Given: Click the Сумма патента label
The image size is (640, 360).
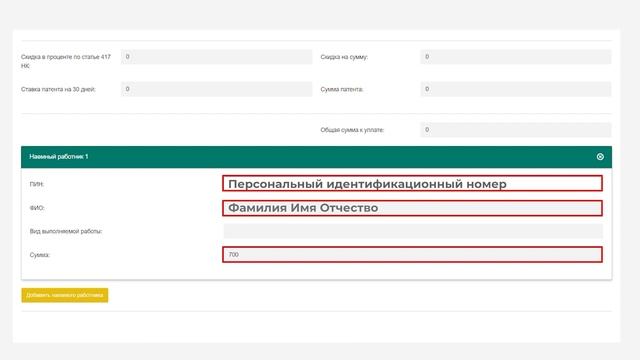Looking at the screenshot, I should click(x=342, y=89).
